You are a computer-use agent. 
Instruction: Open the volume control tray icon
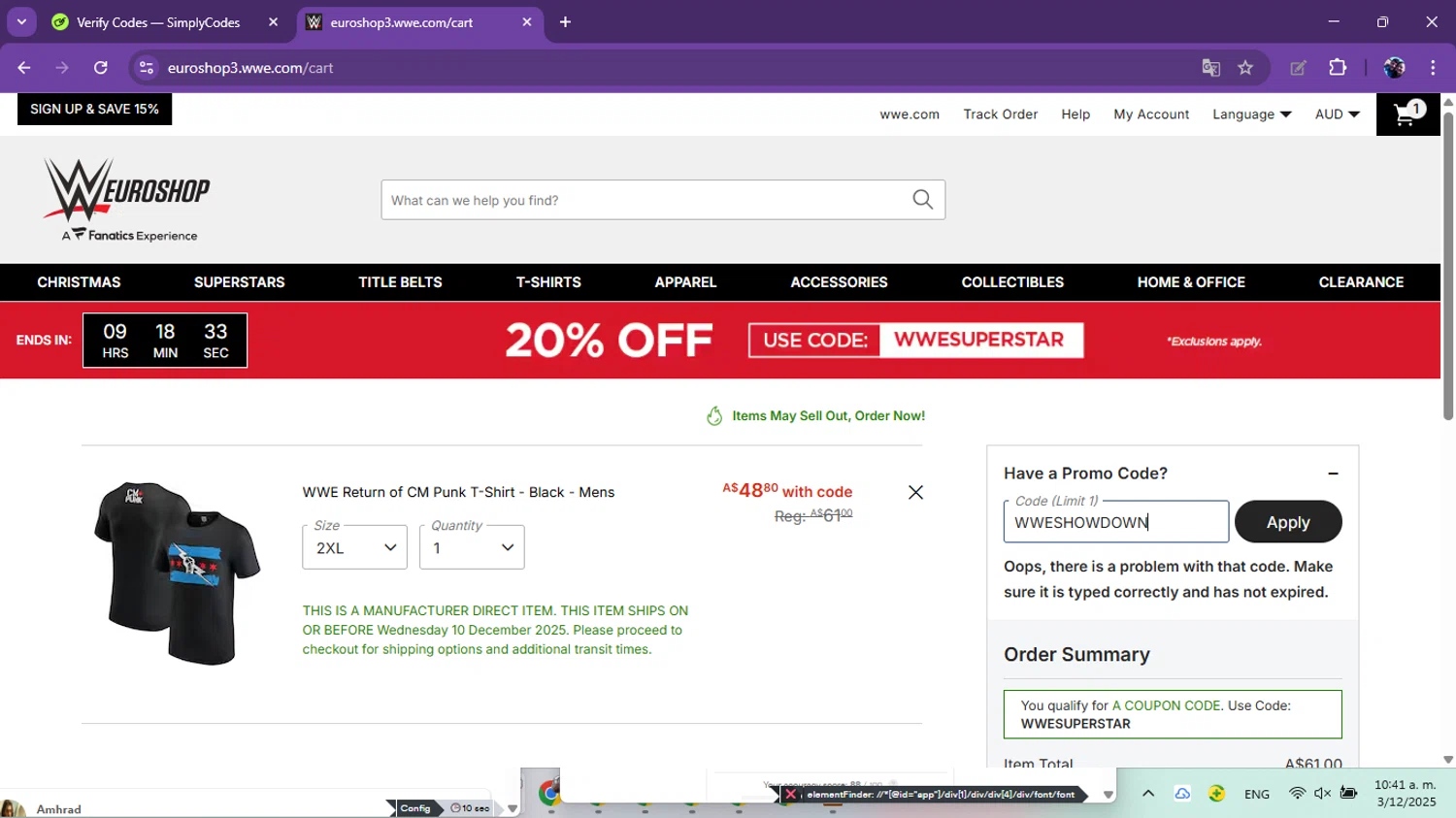pos(1322,794)
